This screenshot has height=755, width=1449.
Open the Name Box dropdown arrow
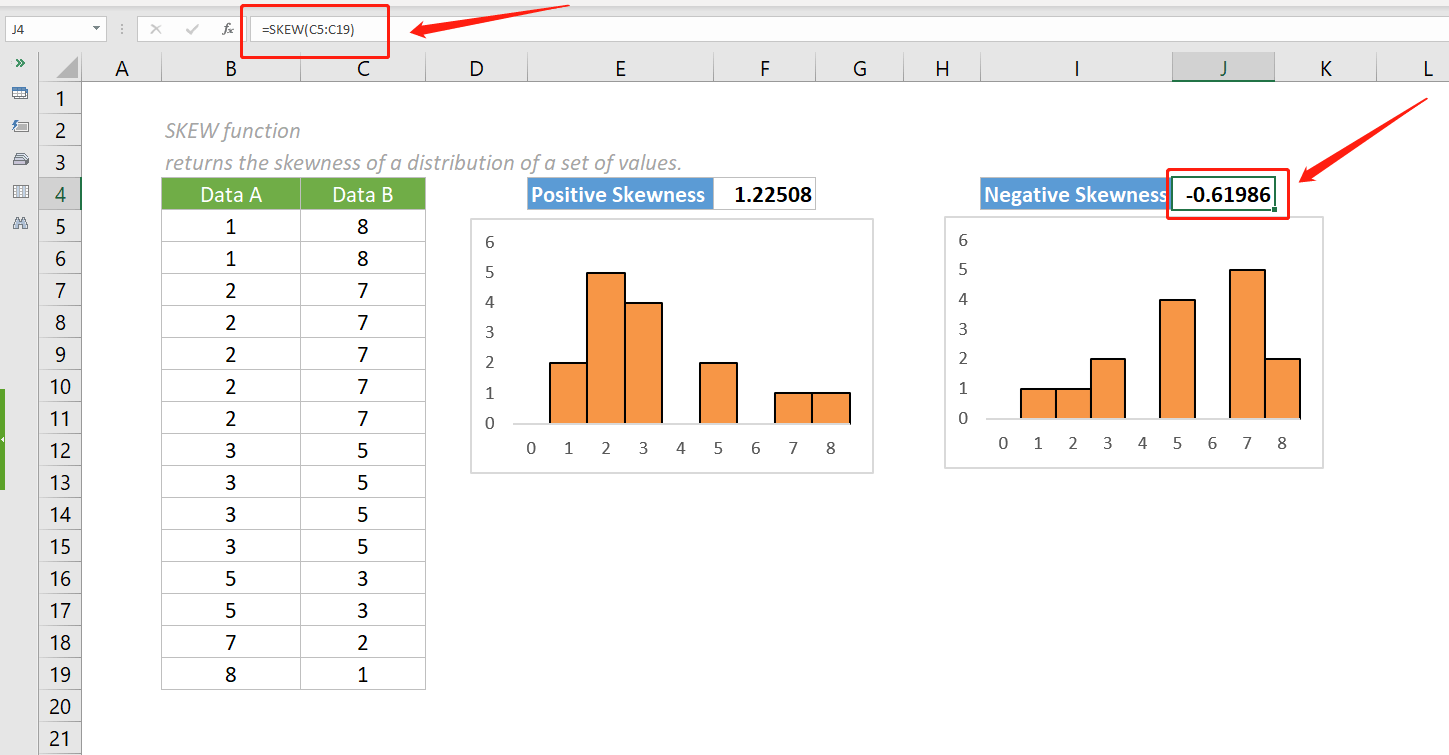[x=97, y=29]
